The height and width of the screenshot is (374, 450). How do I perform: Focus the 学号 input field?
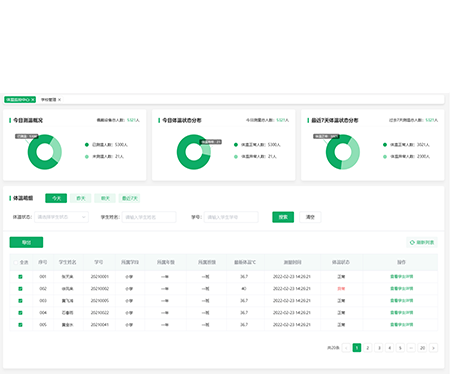(231, 217)
